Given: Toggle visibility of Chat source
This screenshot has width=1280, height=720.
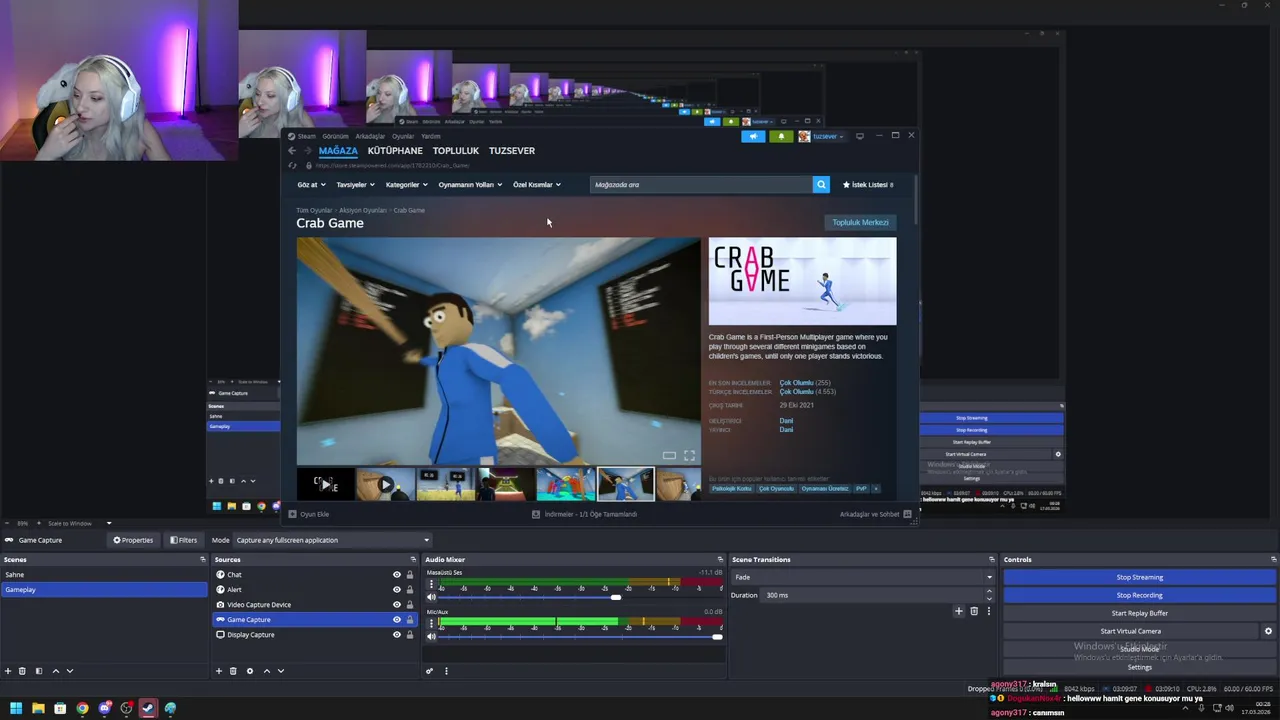Looking at the screenshot, I should click(397, 575).
